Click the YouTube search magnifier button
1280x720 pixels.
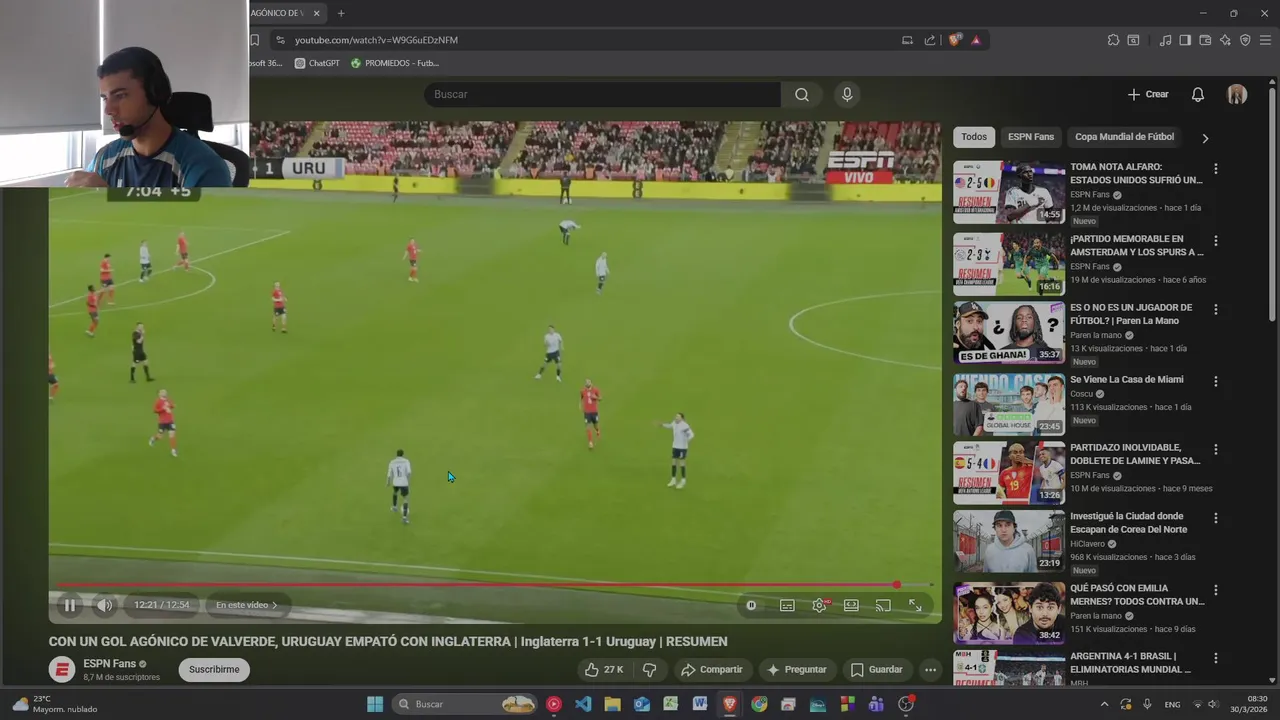click(x=802, y=94)
